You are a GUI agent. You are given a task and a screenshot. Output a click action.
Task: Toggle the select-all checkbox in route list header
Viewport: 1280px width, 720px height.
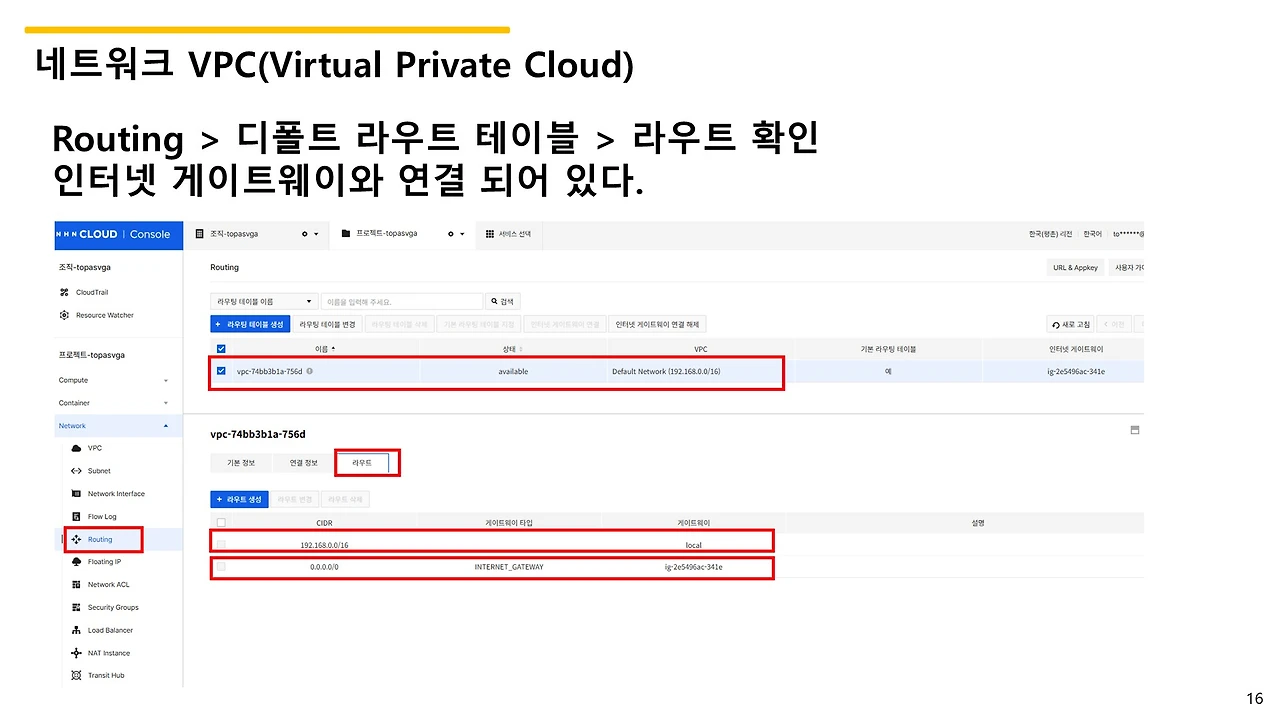pos(221,522)
